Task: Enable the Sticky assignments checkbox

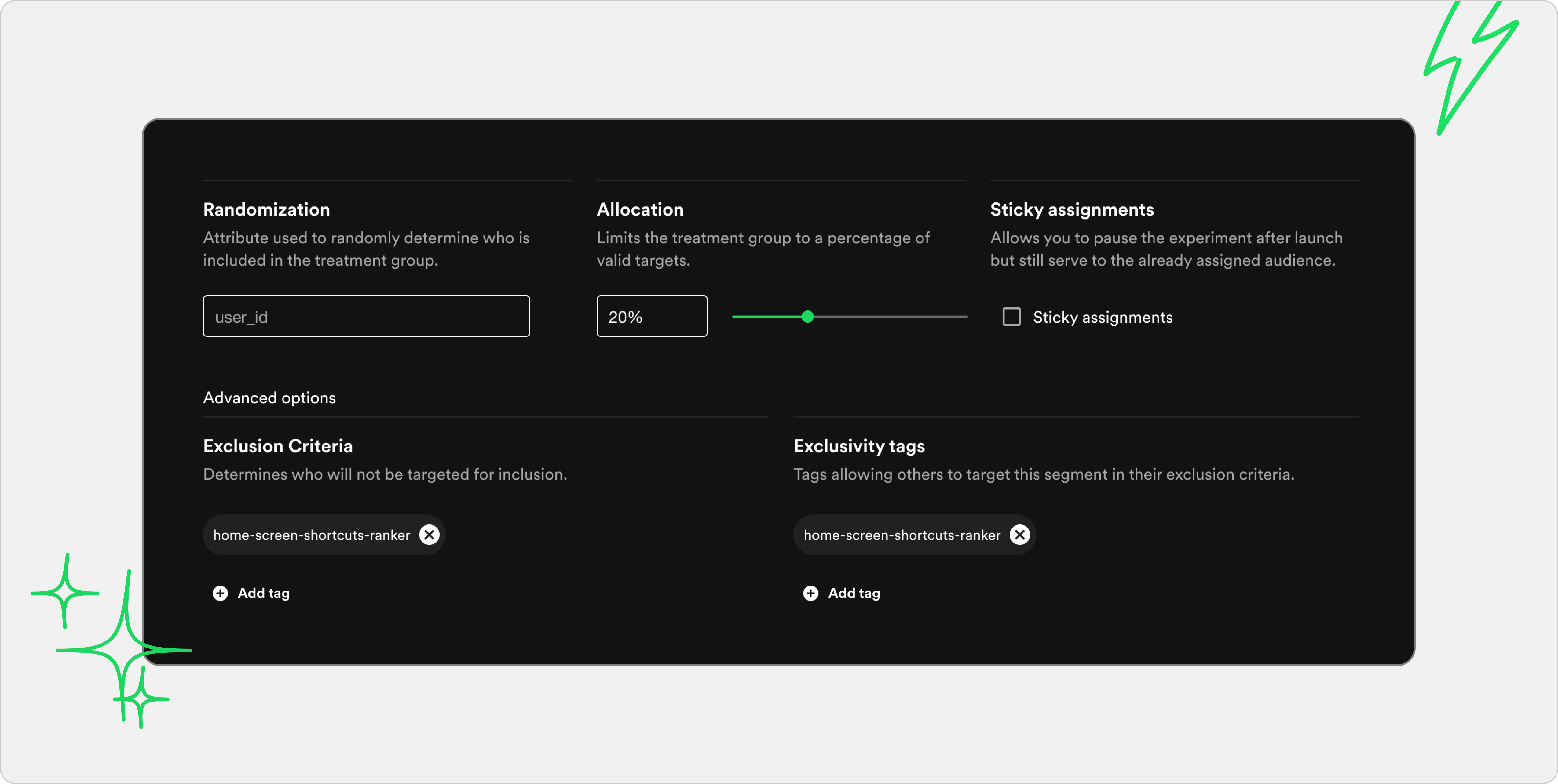Action: pos(1011,317)
